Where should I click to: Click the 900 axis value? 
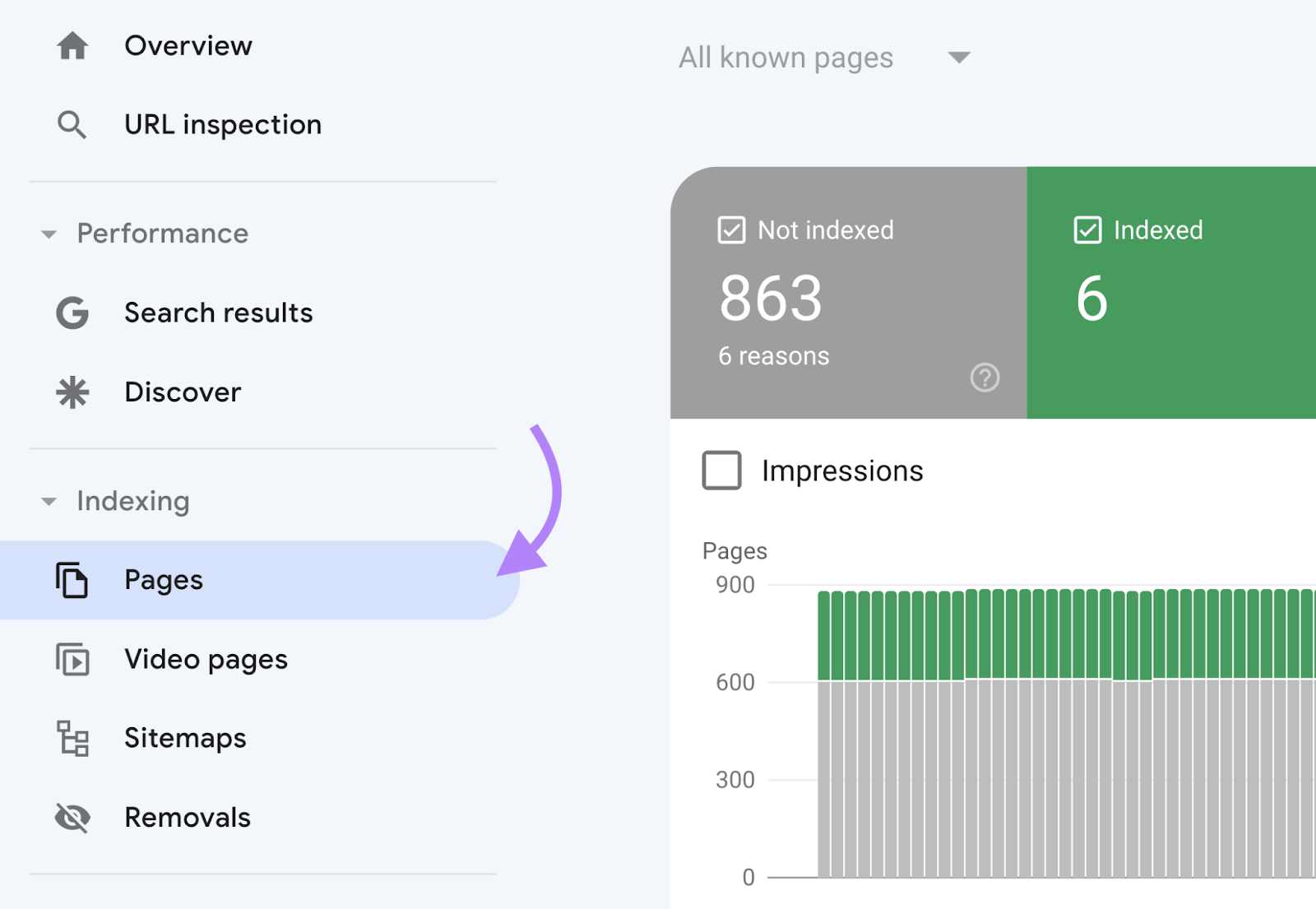click(x=735, y=585)
